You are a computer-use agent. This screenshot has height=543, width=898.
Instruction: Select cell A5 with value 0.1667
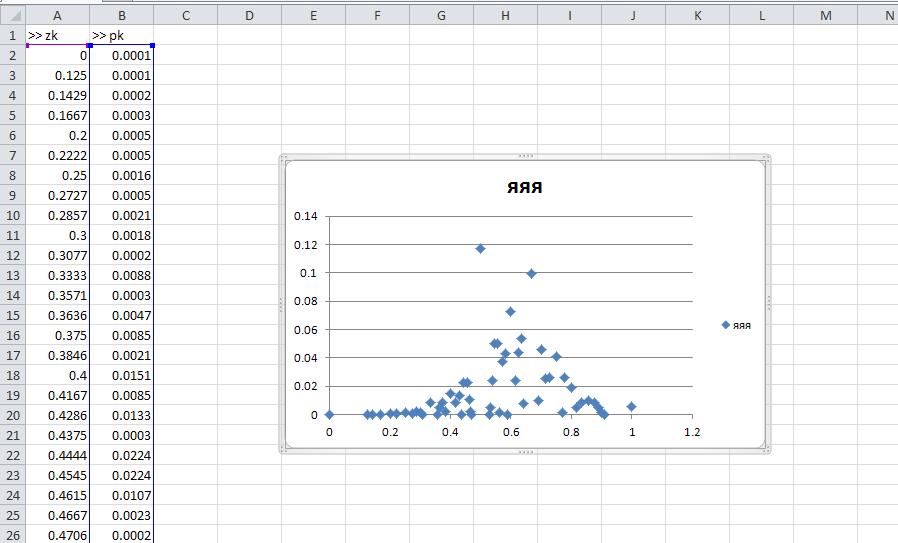(57, 116)
